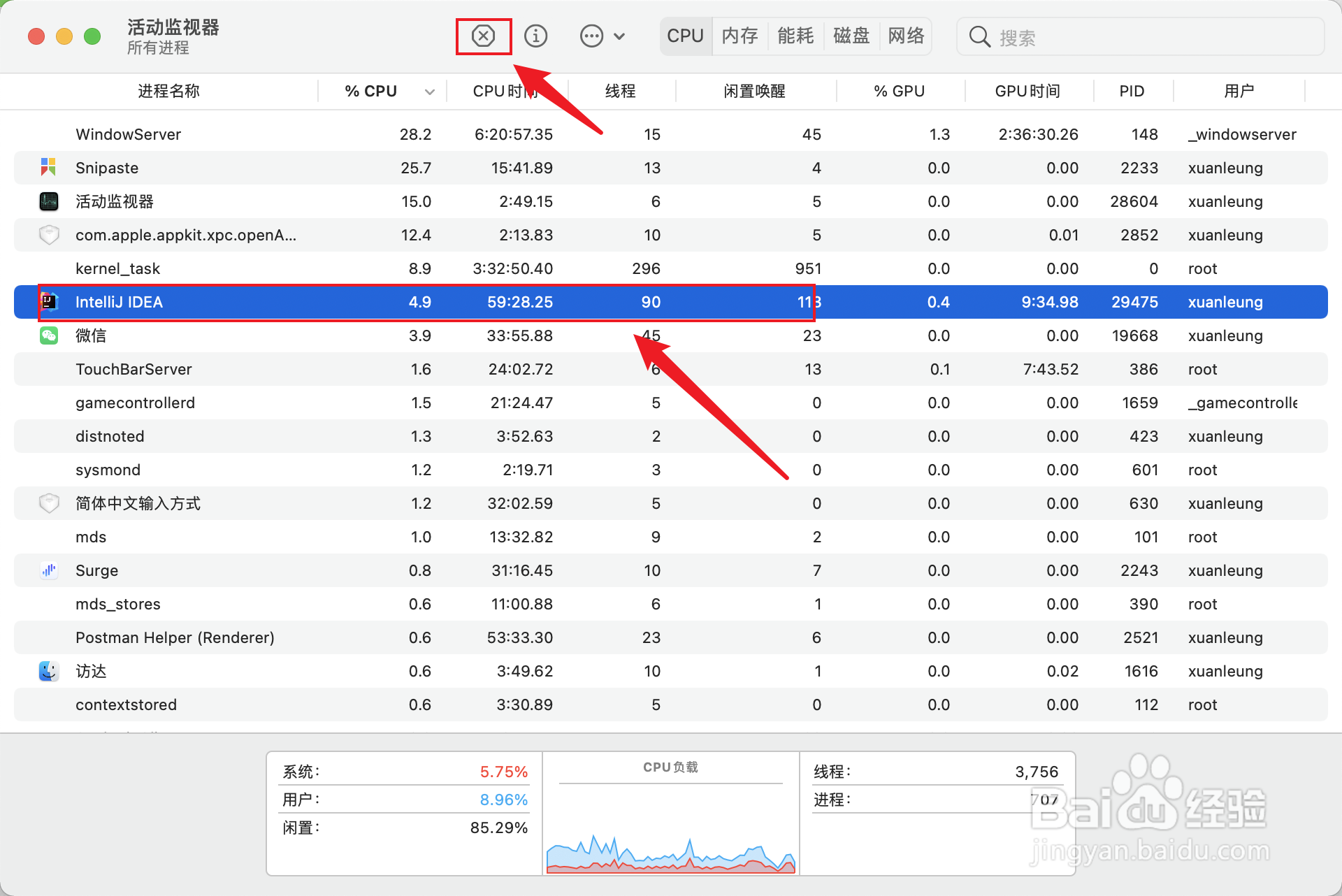
Task: Sort by 线程 column header
Action: [620, 91]
